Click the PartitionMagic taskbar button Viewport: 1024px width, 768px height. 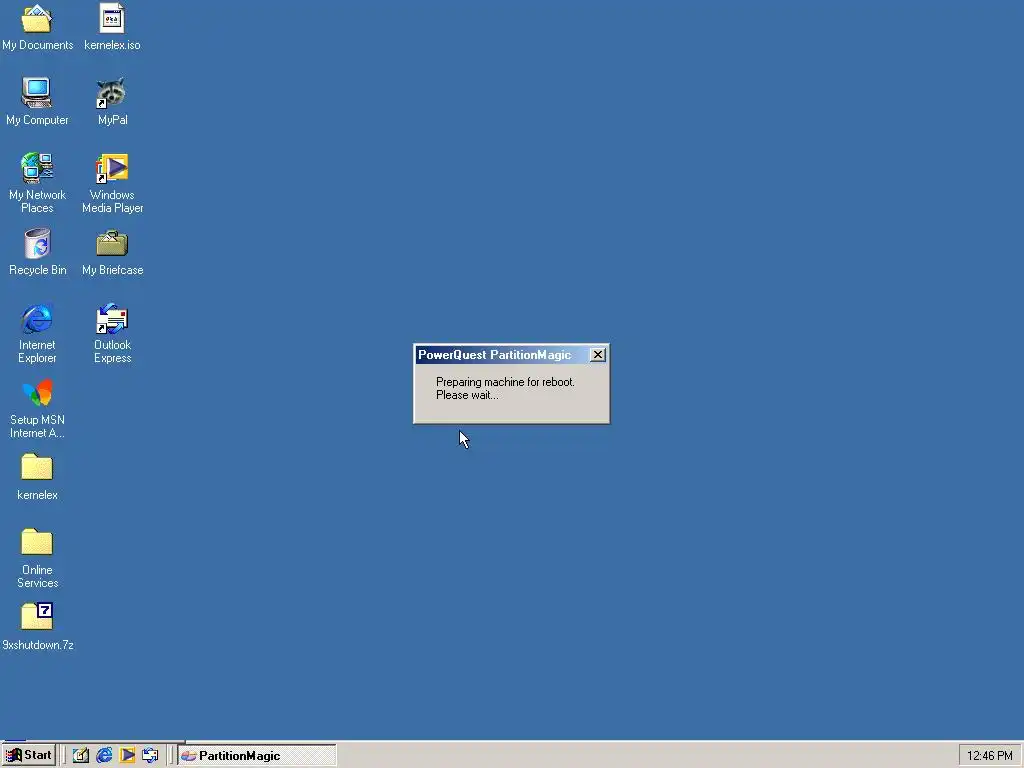point(257,756)
